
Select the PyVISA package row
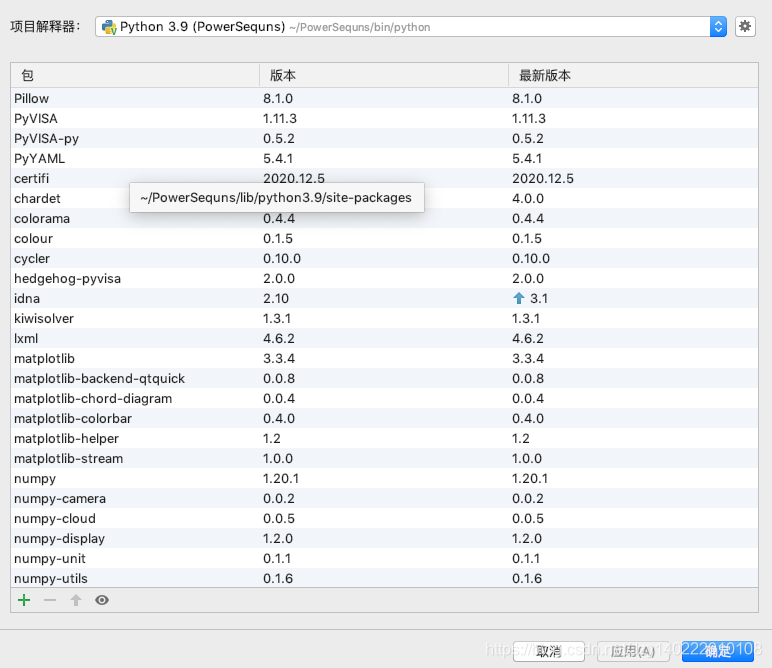(384, 119)
